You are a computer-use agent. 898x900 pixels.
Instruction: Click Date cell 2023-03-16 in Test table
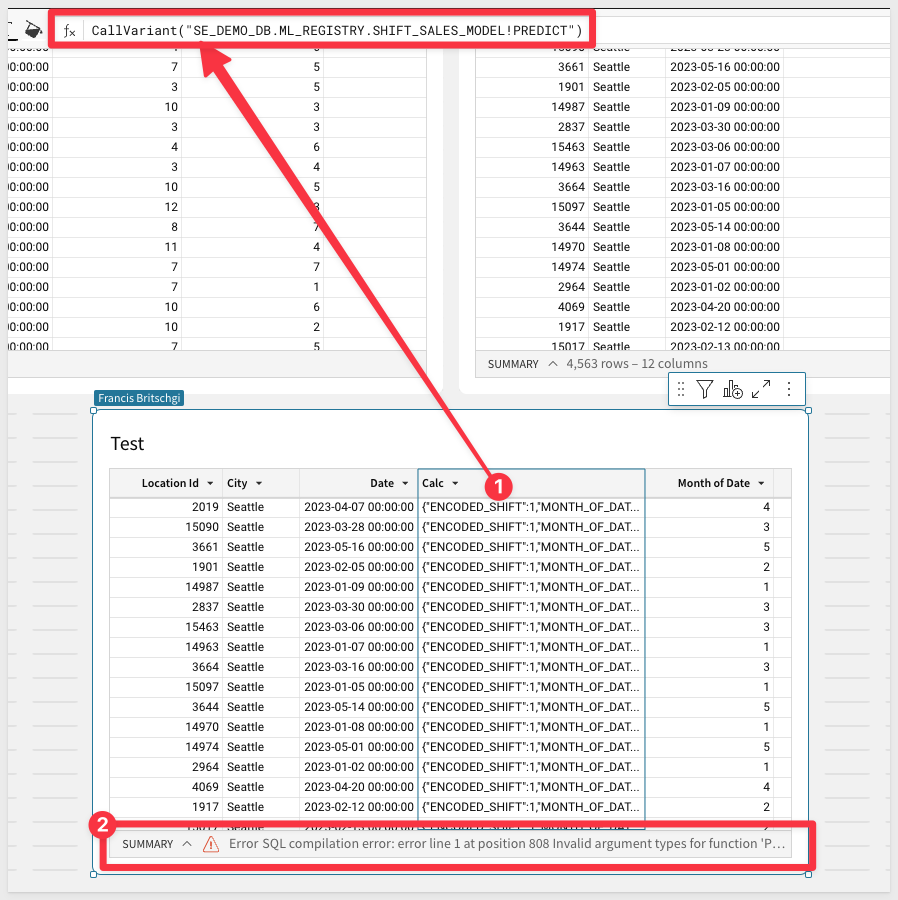[x=359, y=667]
